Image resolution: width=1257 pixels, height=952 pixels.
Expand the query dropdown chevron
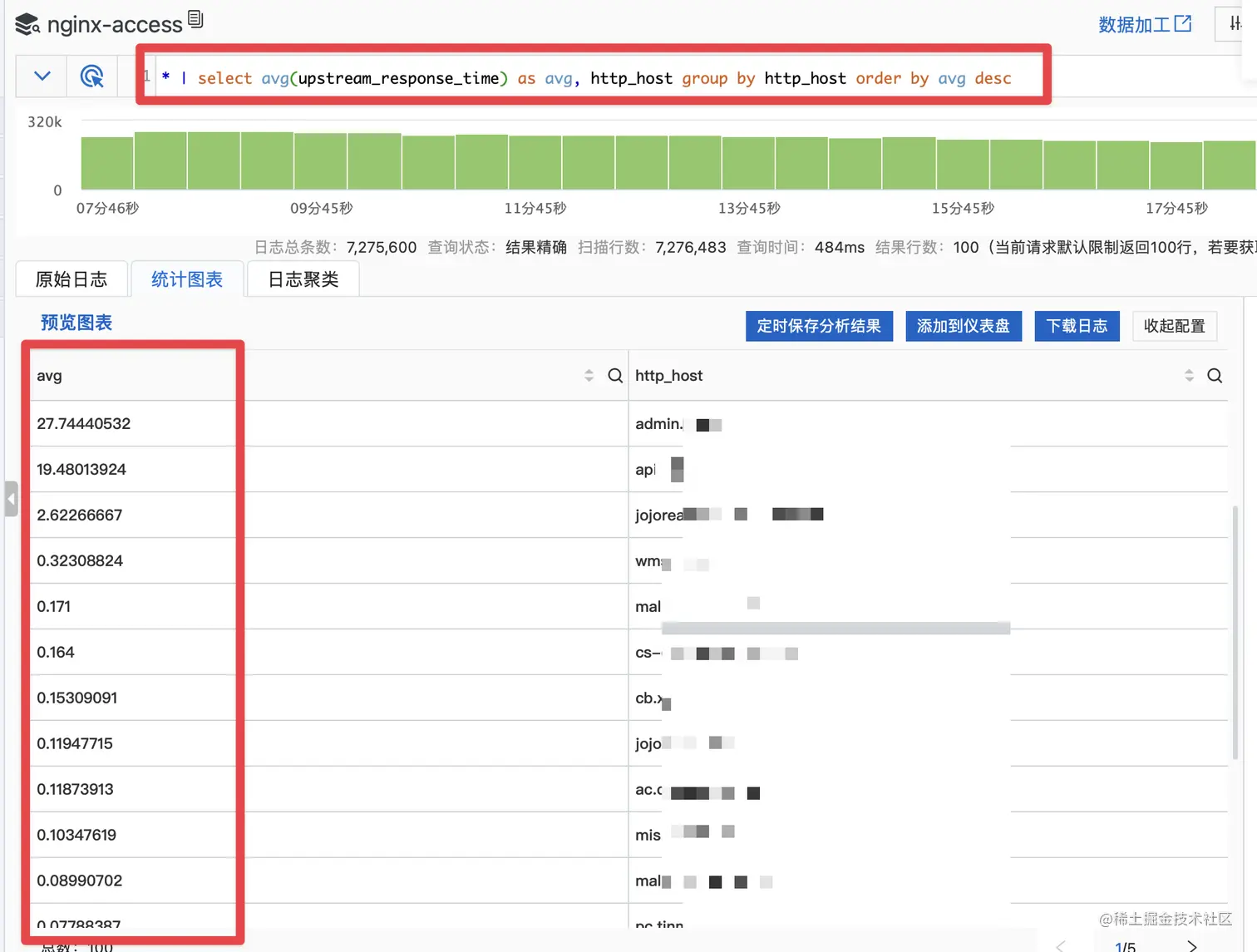42,76
